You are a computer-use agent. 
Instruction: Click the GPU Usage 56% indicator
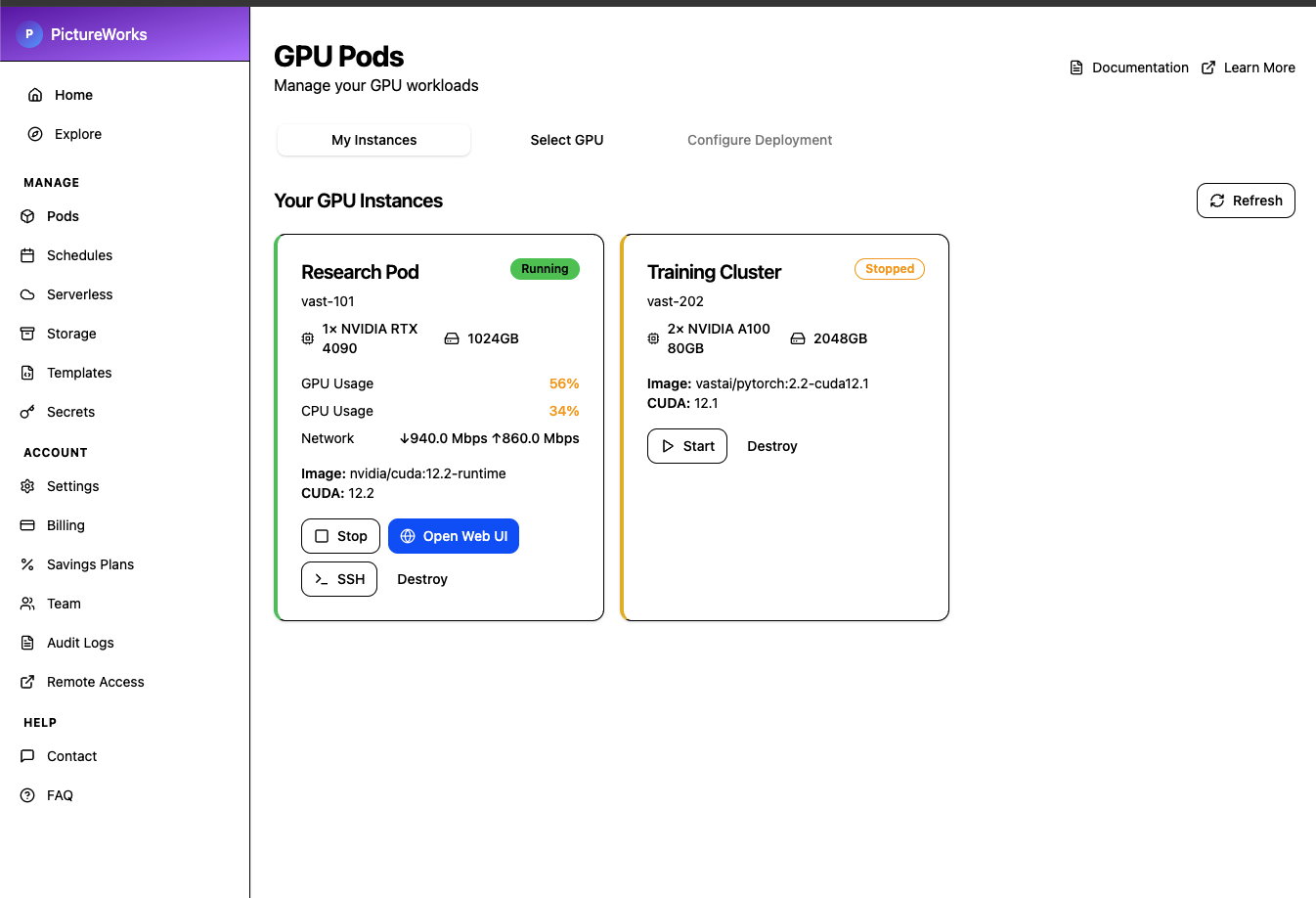point(564,383)
